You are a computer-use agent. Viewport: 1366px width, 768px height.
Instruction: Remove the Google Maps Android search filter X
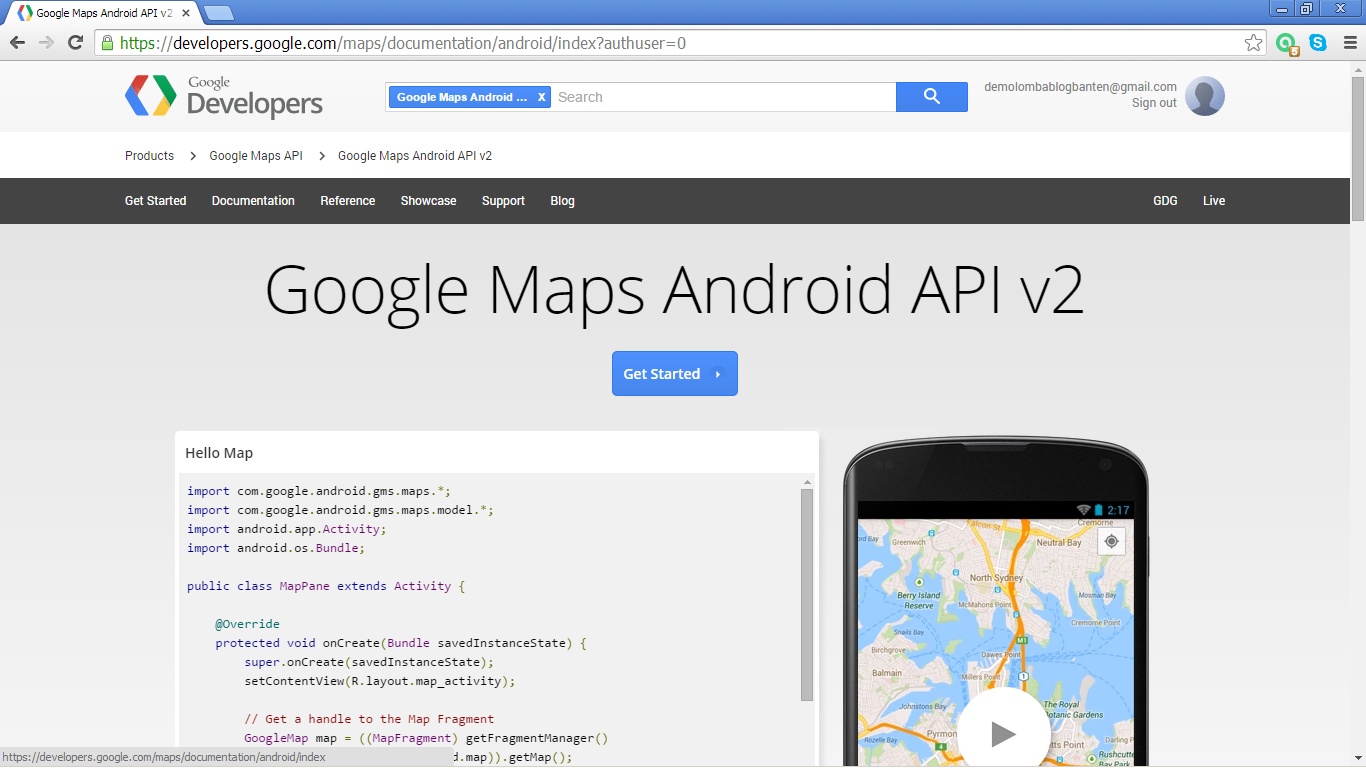tap(542, 97)
